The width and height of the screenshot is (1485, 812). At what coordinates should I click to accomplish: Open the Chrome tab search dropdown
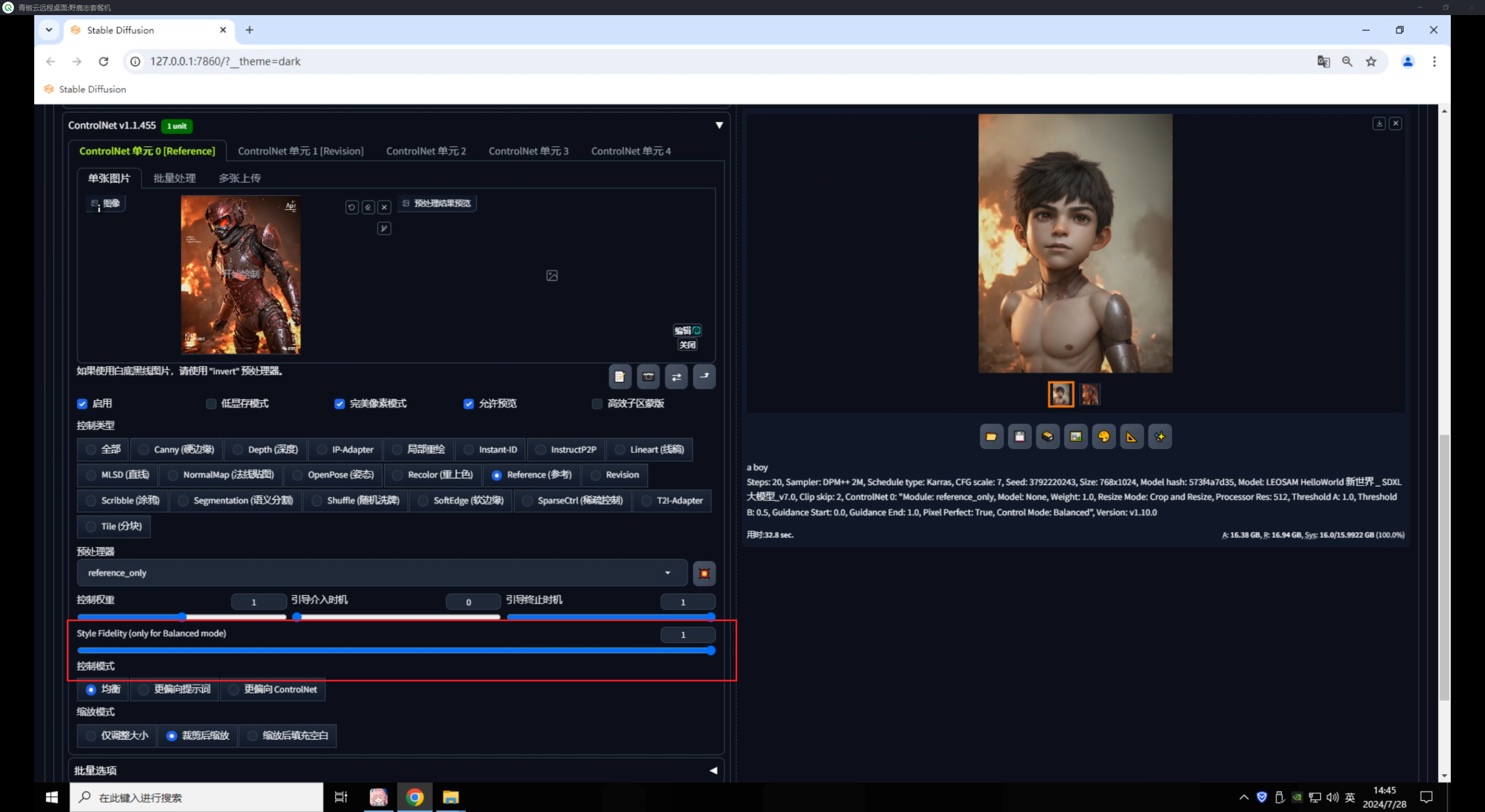tap(49, 30)
